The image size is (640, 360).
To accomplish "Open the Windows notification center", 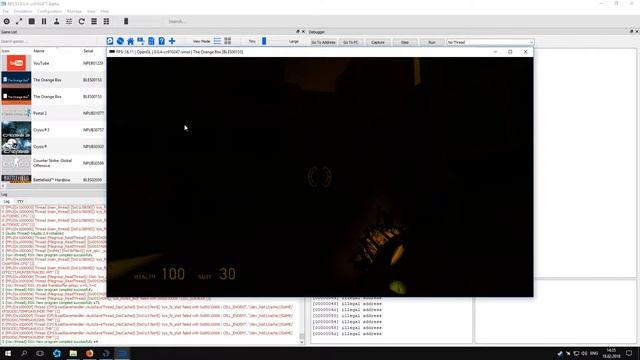I will point(629,353).
